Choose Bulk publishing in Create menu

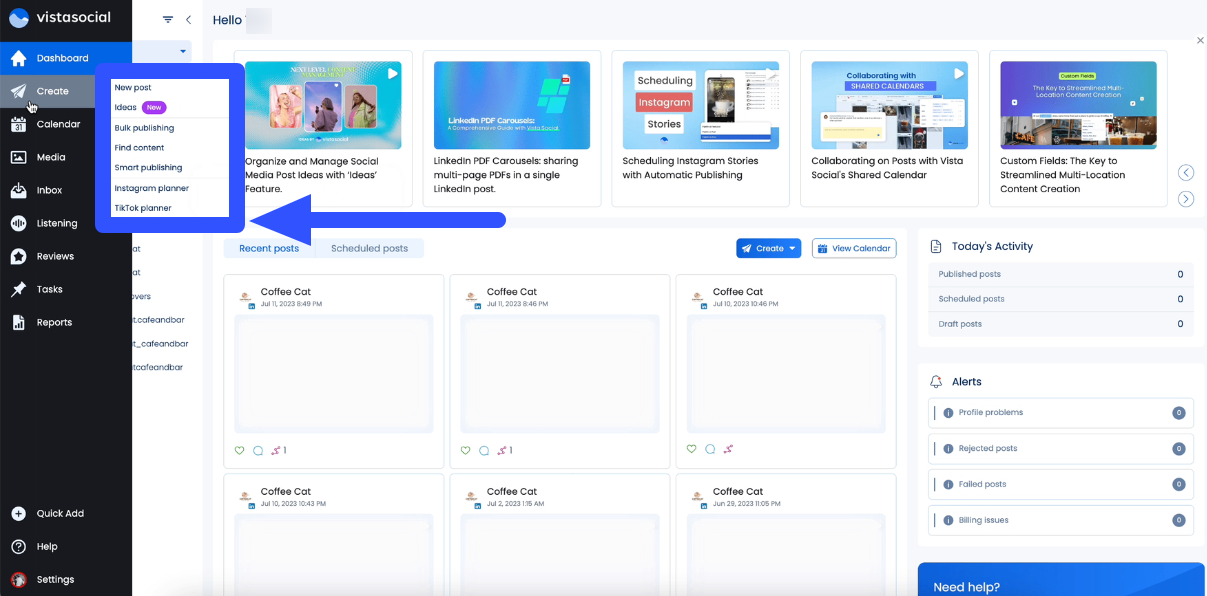tap(144, 128)
